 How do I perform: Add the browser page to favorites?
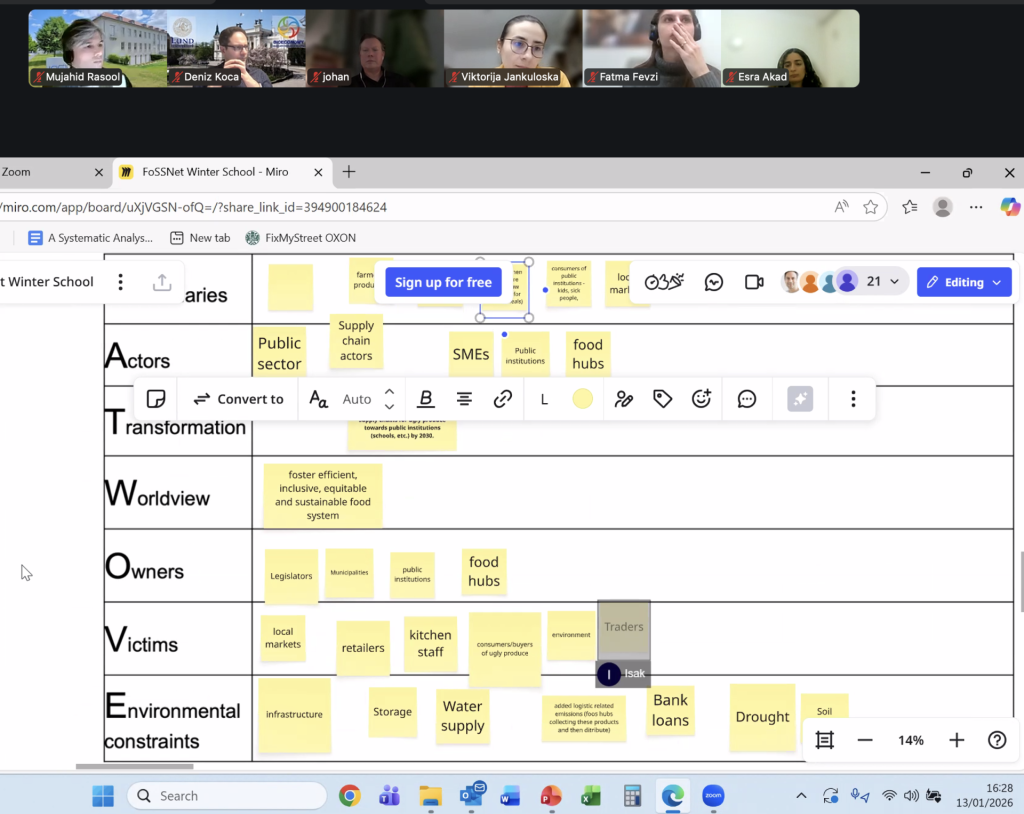pyautogui.click(x=871, y=207)
